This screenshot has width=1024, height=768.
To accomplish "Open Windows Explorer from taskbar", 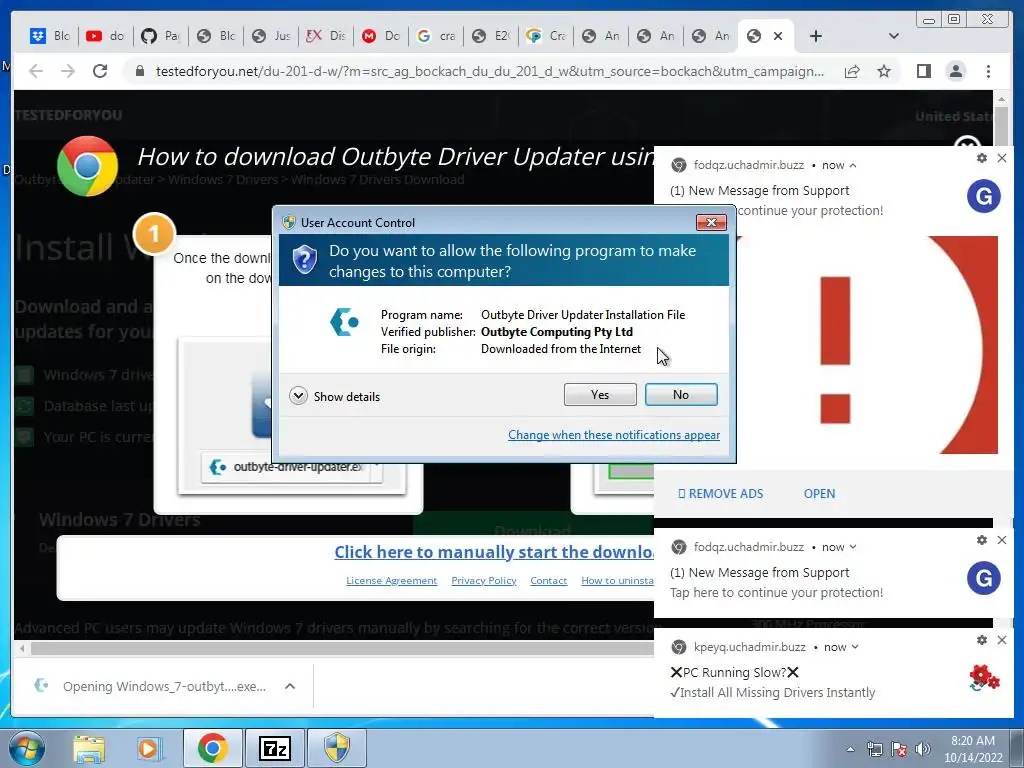I will (89, 748).
